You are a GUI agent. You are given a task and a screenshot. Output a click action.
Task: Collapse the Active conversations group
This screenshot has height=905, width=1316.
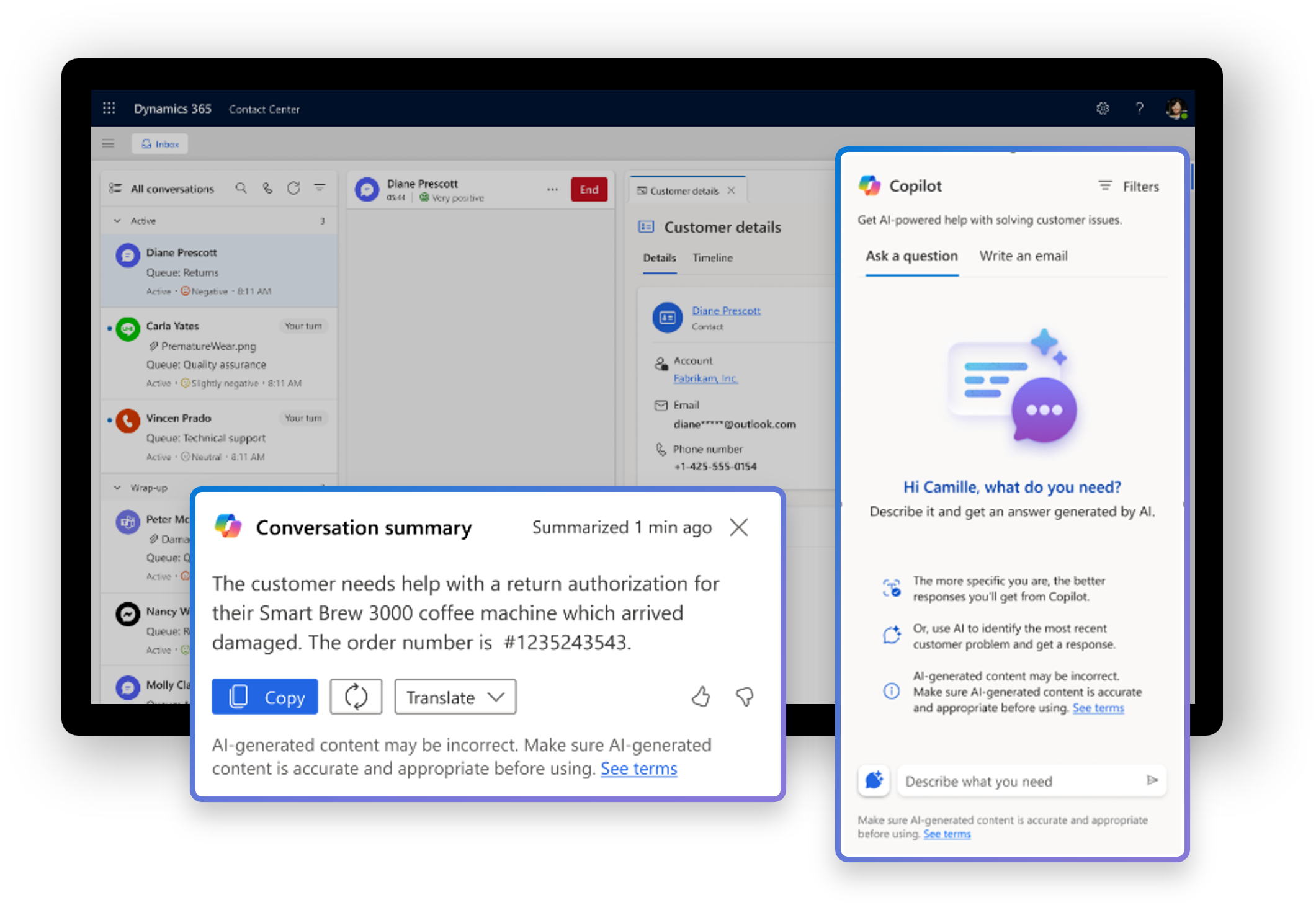coord(117,221)
